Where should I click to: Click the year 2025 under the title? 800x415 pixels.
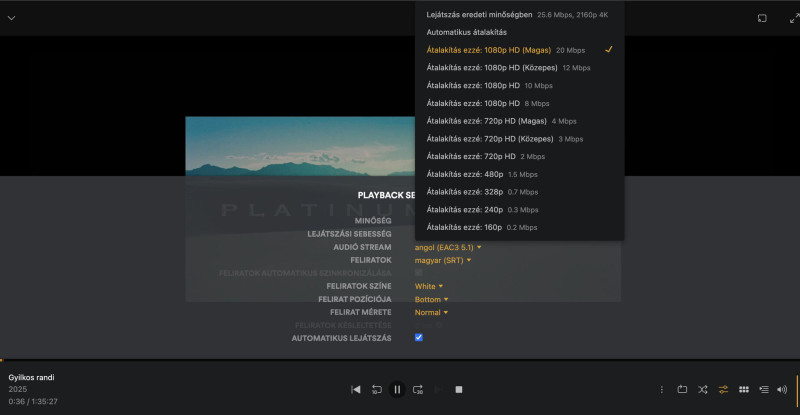tap(17, 389)
